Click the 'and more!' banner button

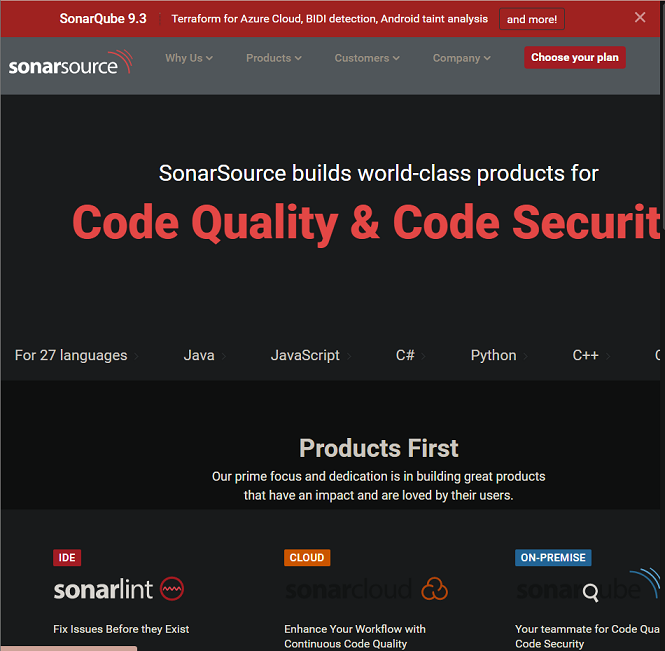click(531, 19)
